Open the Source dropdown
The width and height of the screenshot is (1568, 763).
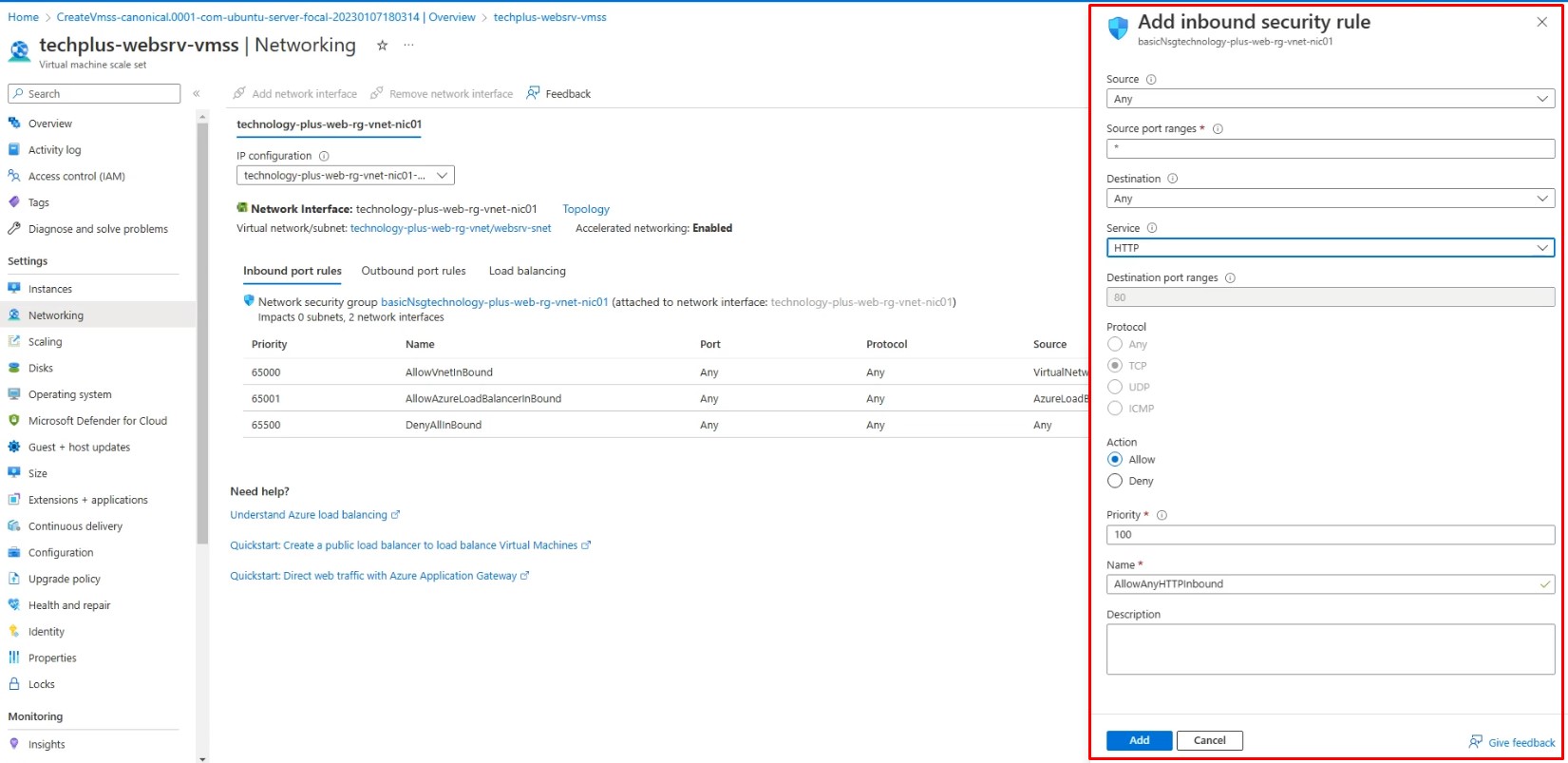pos(1330,99)
